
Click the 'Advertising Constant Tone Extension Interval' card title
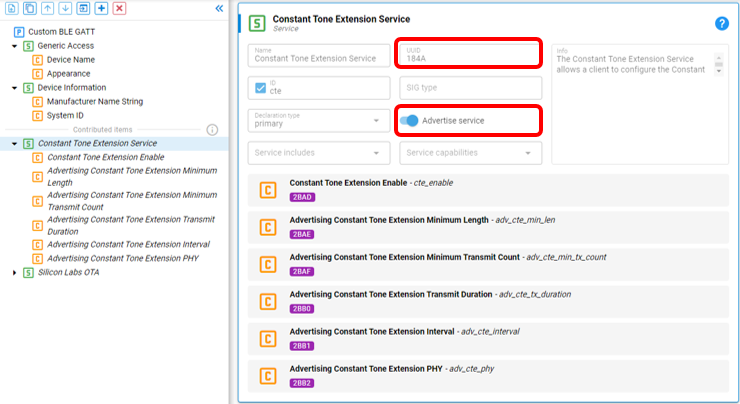tap(372, 332)
